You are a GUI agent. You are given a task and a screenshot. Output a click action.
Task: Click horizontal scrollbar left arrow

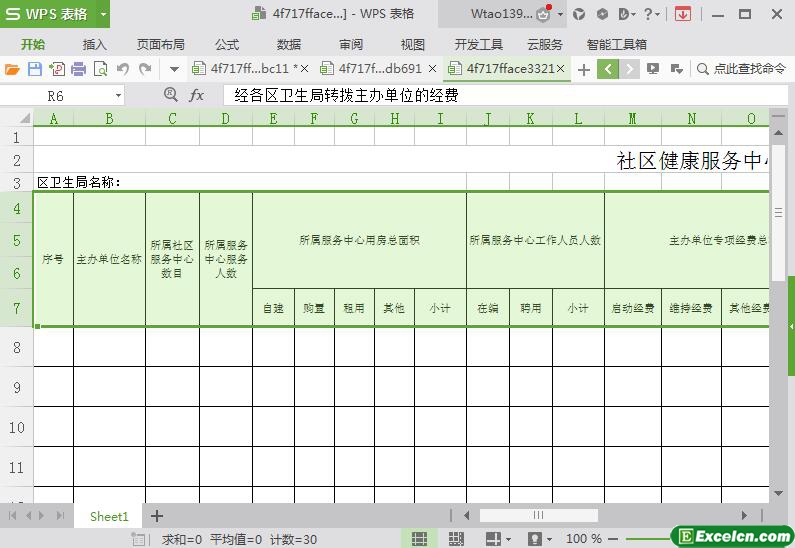click(x=466, y=516)
